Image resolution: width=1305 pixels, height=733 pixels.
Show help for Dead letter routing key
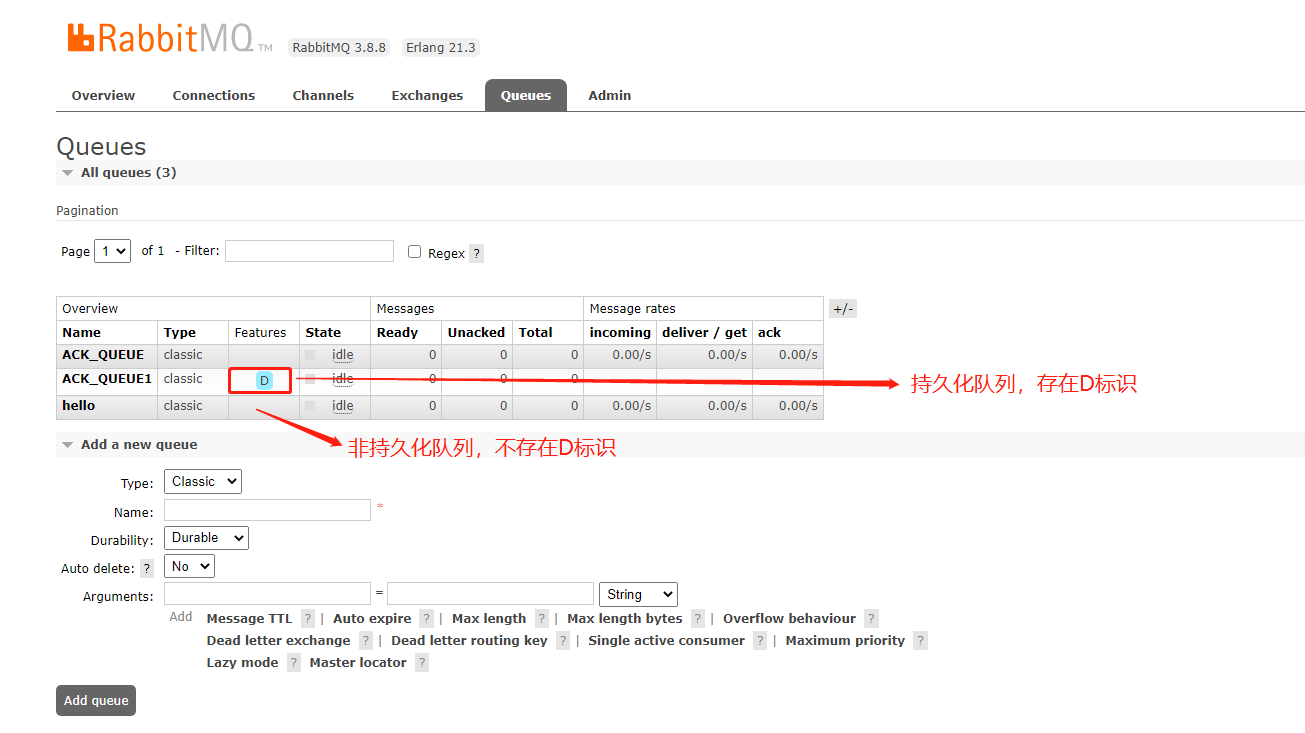coord(563,641)
